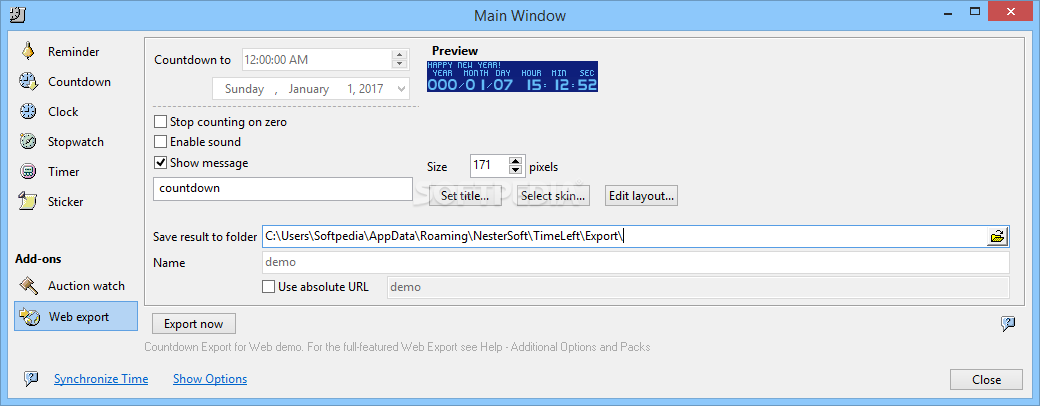Maximize the Main Window
The image size is (1040, 406).
pos(975,11)
